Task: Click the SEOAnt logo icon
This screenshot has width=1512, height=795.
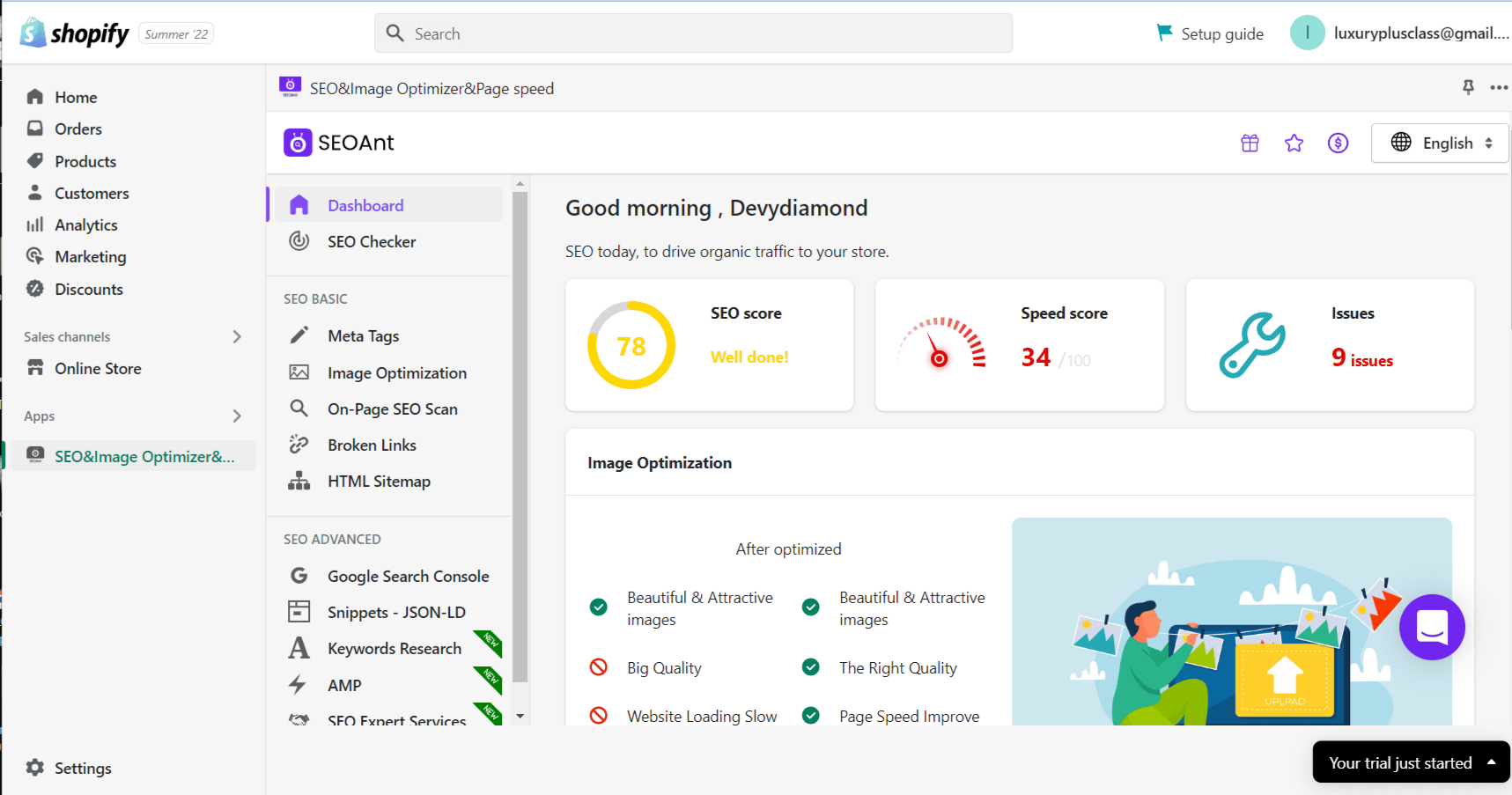Action: click(x=298, y=143)
